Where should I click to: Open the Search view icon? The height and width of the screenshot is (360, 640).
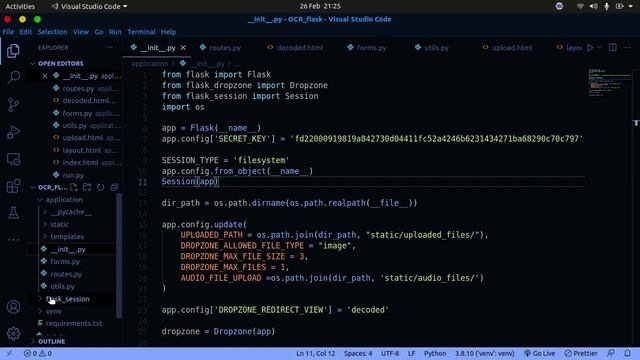coord(13,77)
